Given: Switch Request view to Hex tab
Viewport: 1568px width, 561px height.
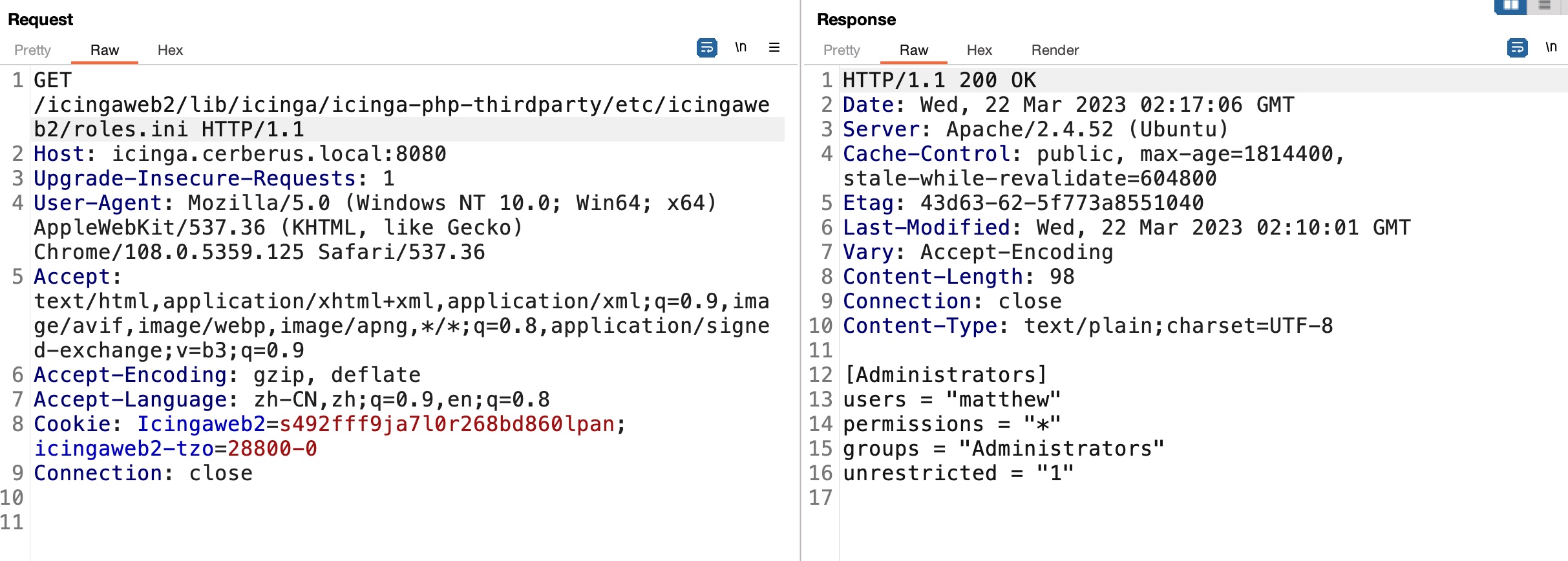Looking at the screenshot, I should click(170, 50).
